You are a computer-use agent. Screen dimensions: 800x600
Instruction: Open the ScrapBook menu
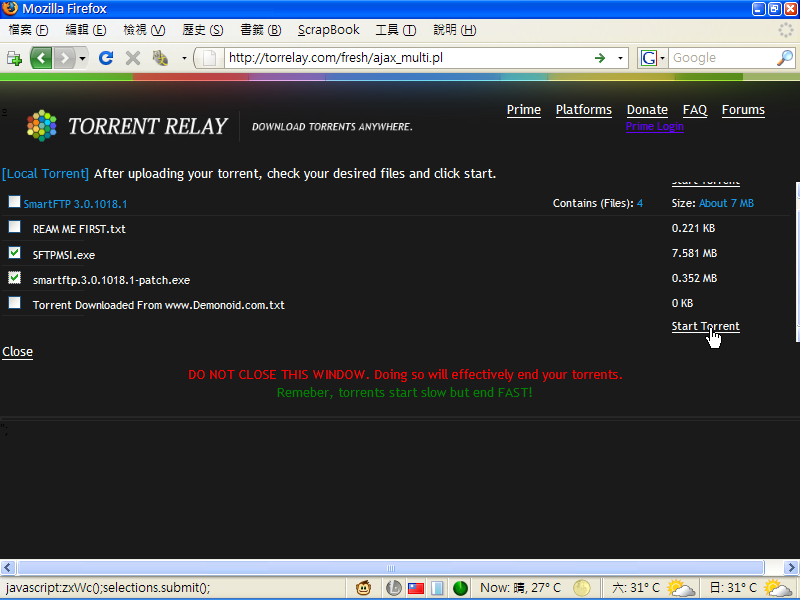(329, 30)
